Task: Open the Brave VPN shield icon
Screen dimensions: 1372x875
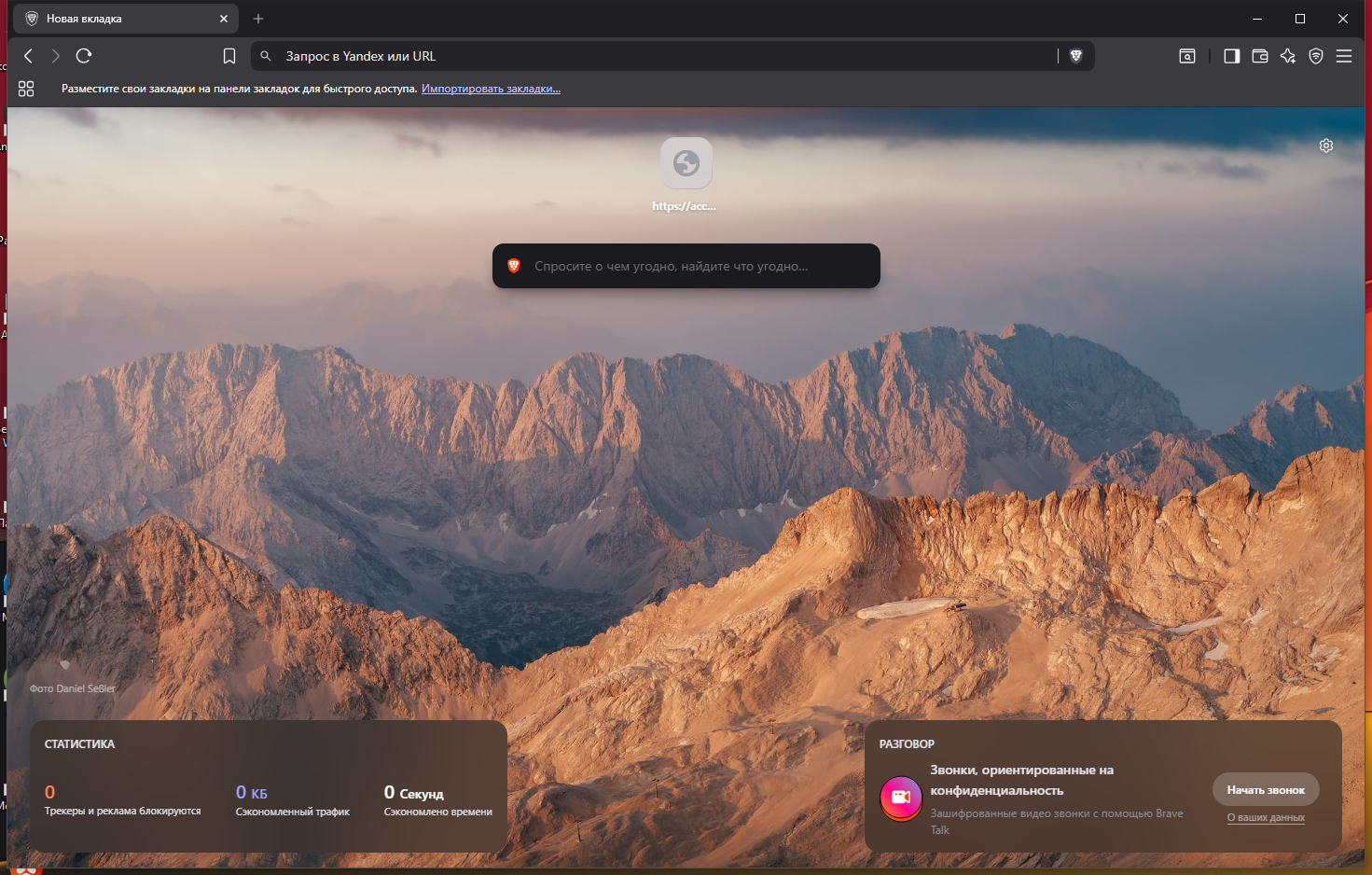Action: (1316, 56)
